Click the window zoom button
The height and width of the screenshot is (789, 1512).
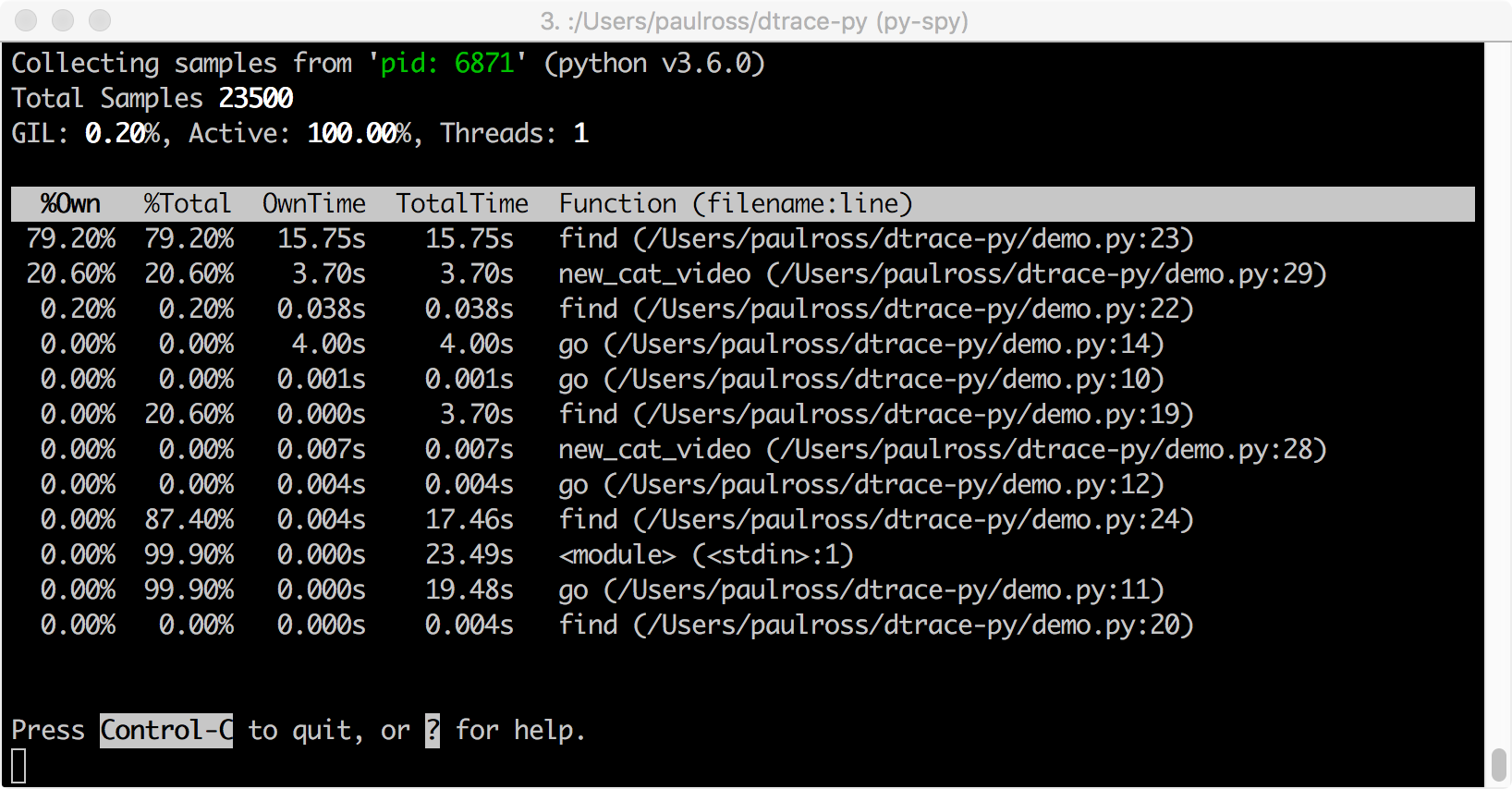click(x=100, y=20)
